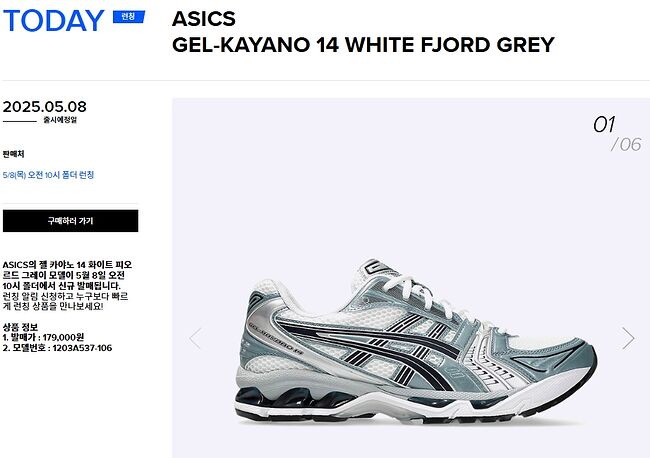Click the 구매하러 가기 button
This screenshot has height=458, width=650.
click(70, 221)
